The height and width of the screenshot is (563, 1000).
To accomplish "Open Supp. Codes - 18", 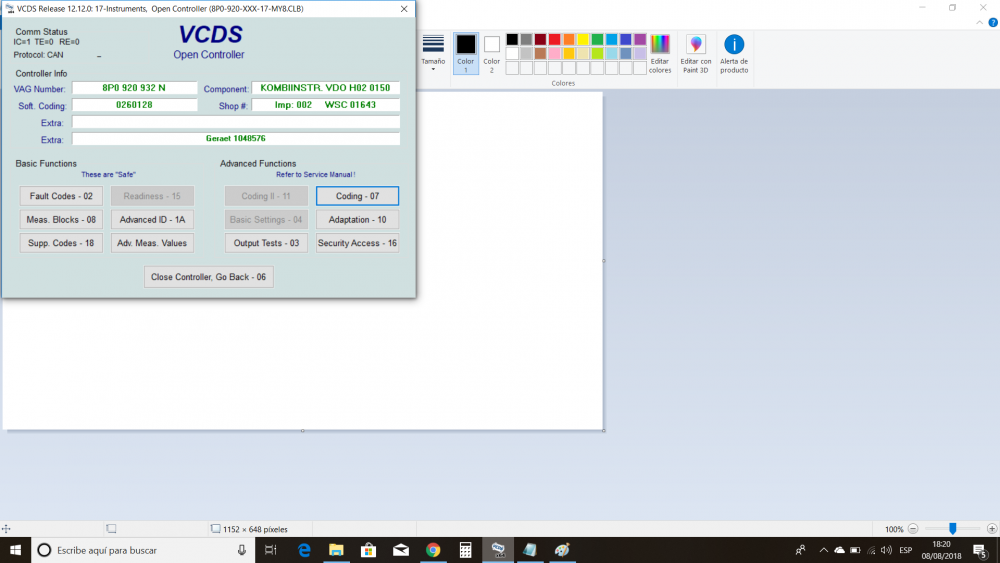I will pyautogui.click(x=61, y=243).
